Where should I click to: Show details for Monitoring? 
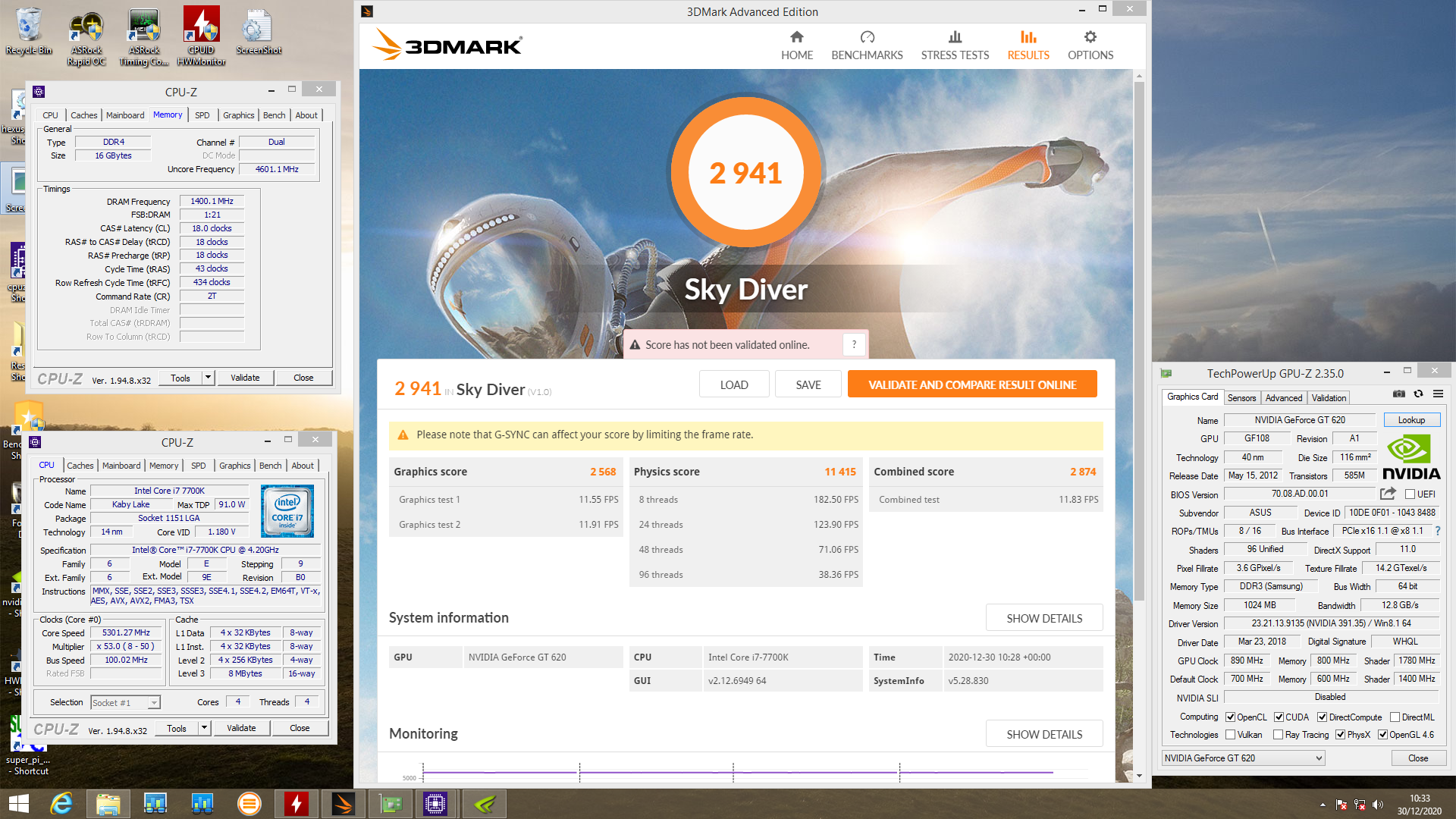point(1044,734)
